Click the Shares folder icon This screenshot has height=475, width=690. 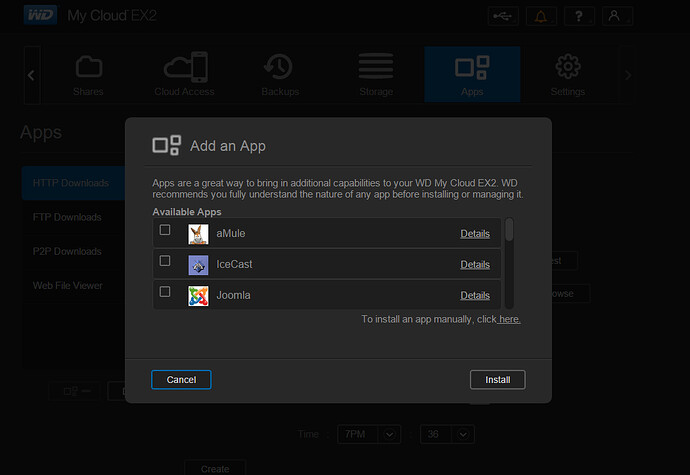(88, 67)
